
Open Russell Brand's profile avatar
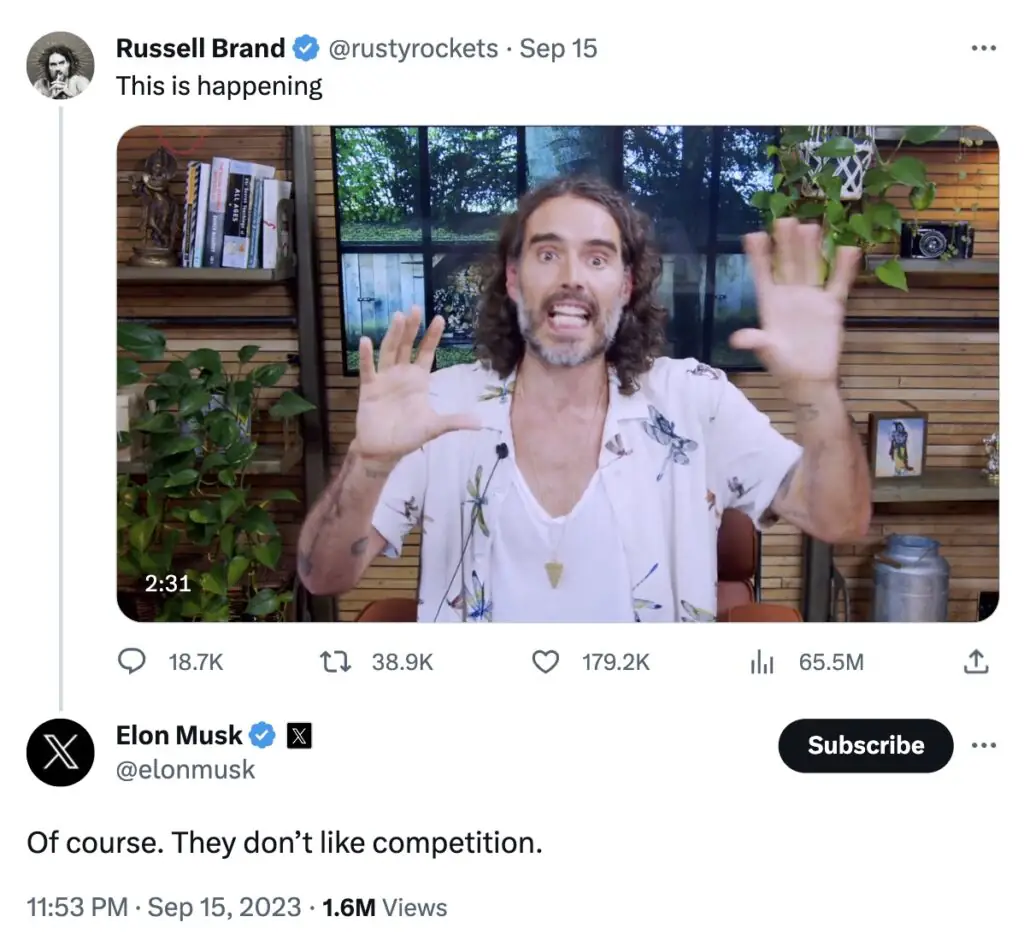point(60,65)
